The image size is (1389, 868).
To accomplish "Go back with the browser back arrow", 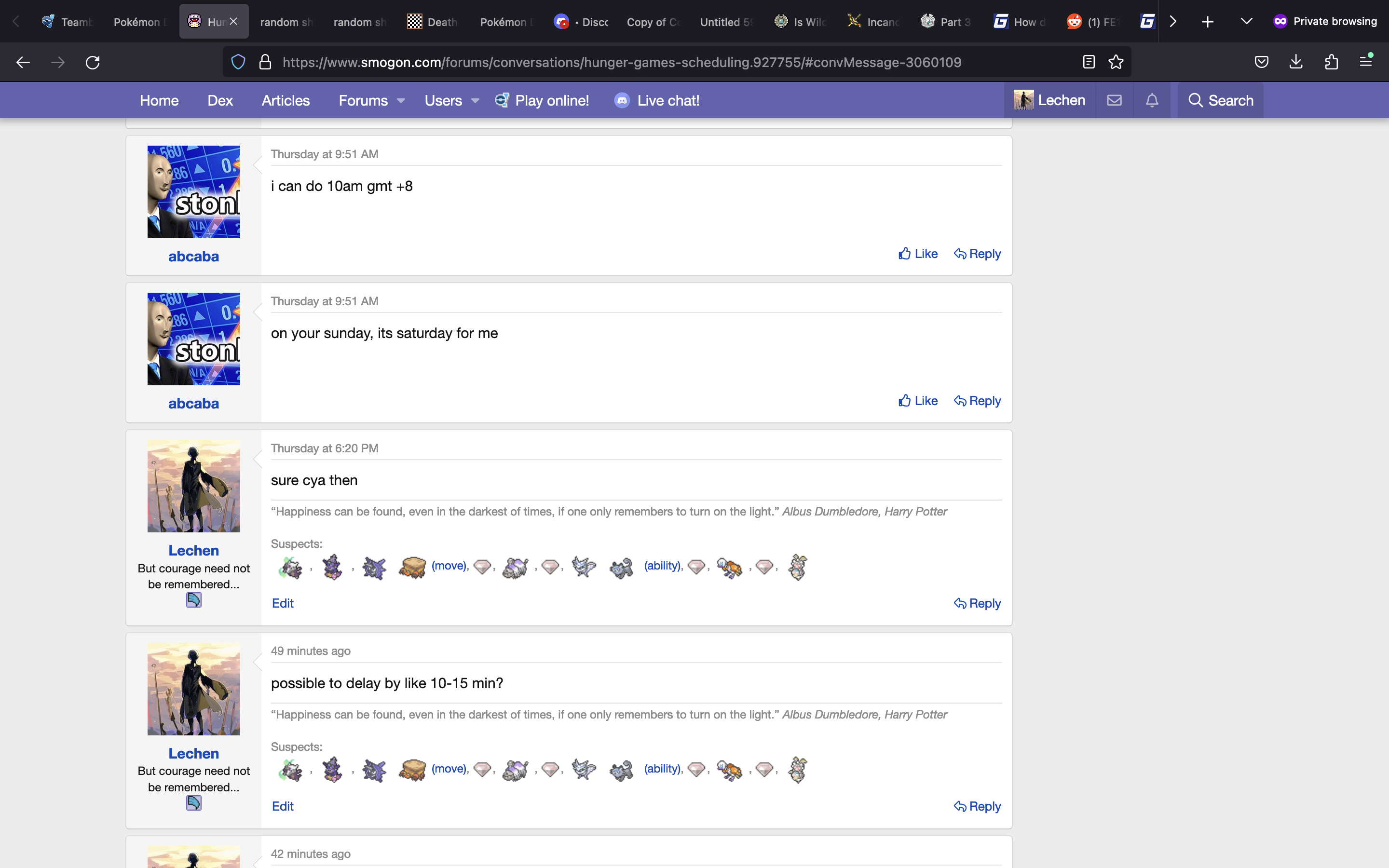I will pos(23,62).
